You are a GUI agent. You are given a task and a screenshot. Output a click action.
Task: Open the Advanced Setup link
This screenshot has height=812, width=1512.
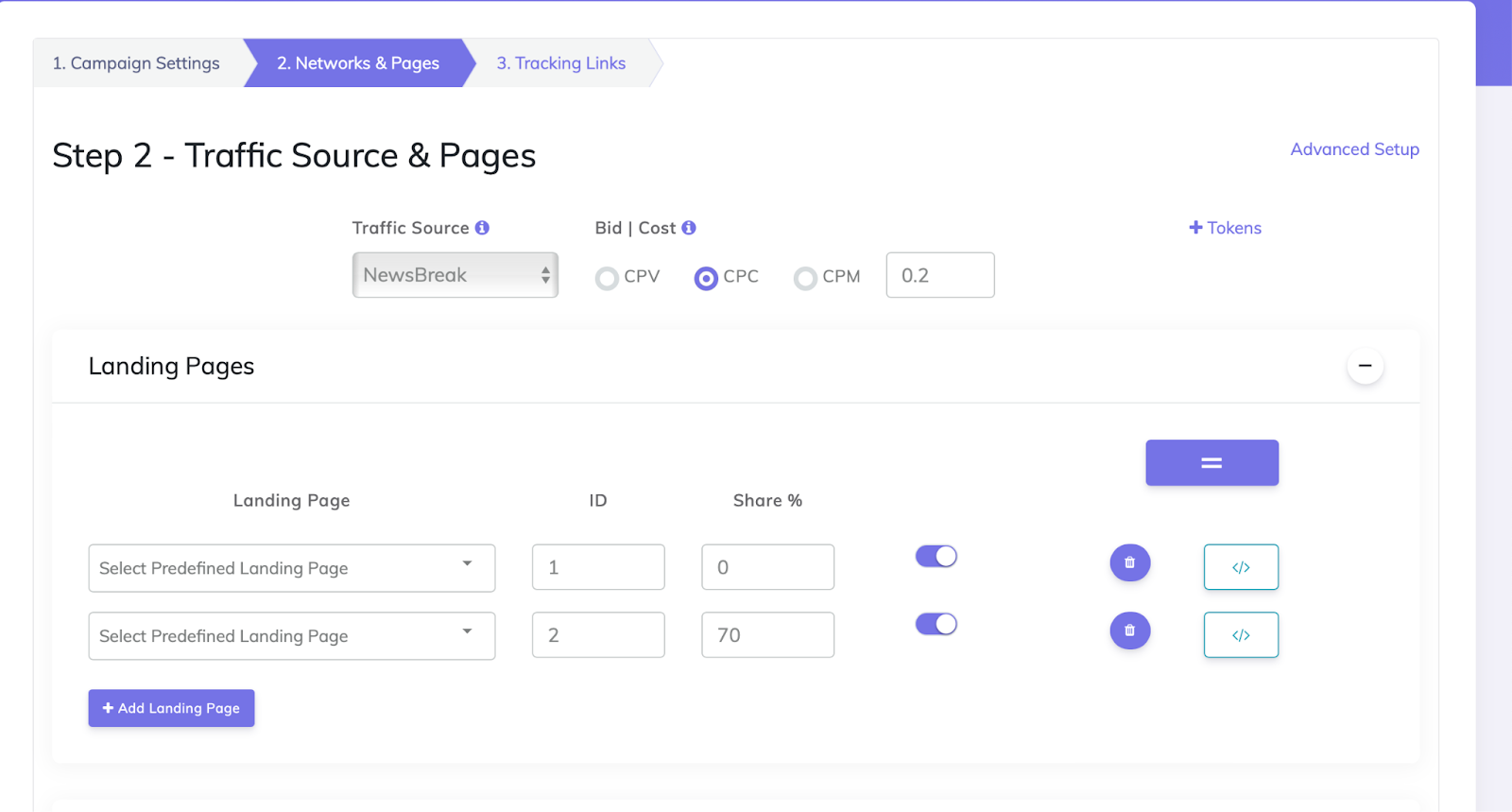click(1355, 149)
